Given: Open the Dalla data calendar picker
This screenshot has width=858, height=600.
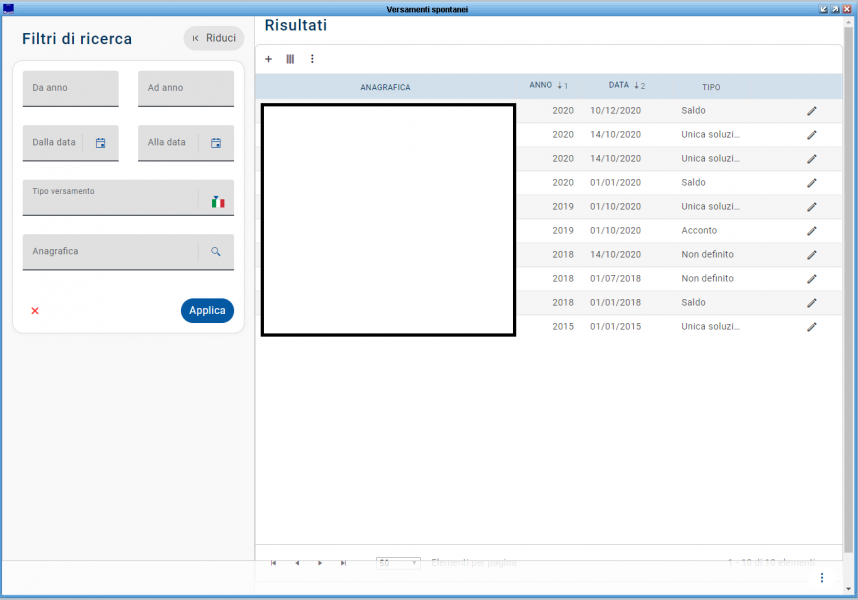Looking at the screenshot, I should coord(101,143).
